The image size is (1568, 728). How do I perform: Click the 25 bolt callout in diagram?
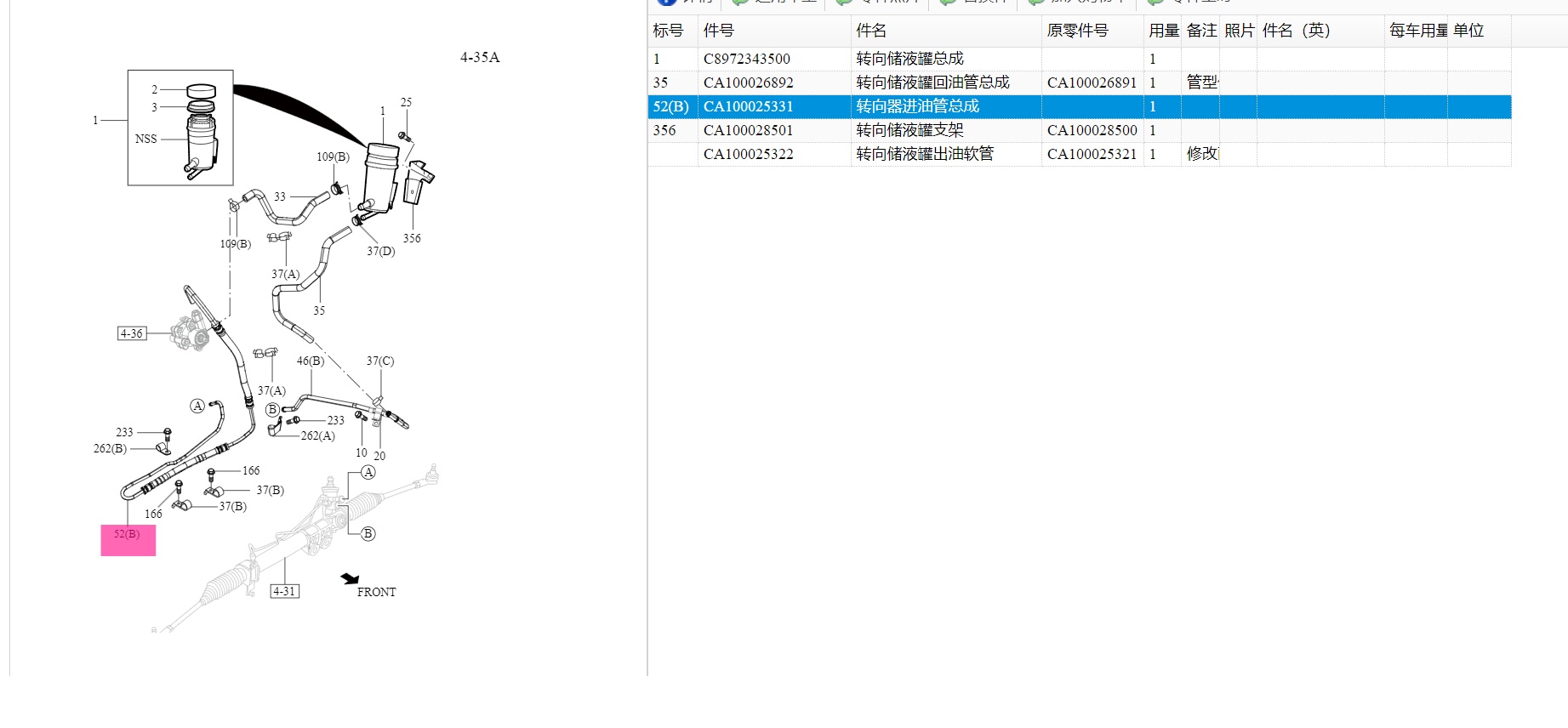[x=406, y=102]
